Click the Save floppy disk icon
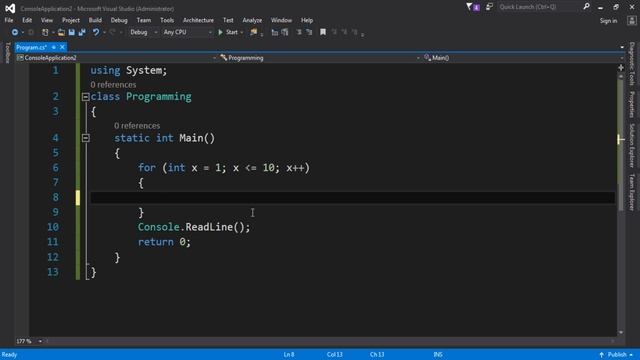This screenshot has height=360, width=640. (71, 32)
